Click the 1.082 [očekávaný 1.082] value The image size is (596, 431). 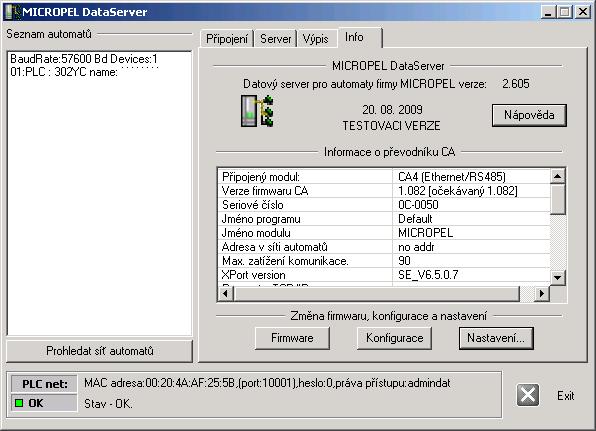tap(458, 191)
